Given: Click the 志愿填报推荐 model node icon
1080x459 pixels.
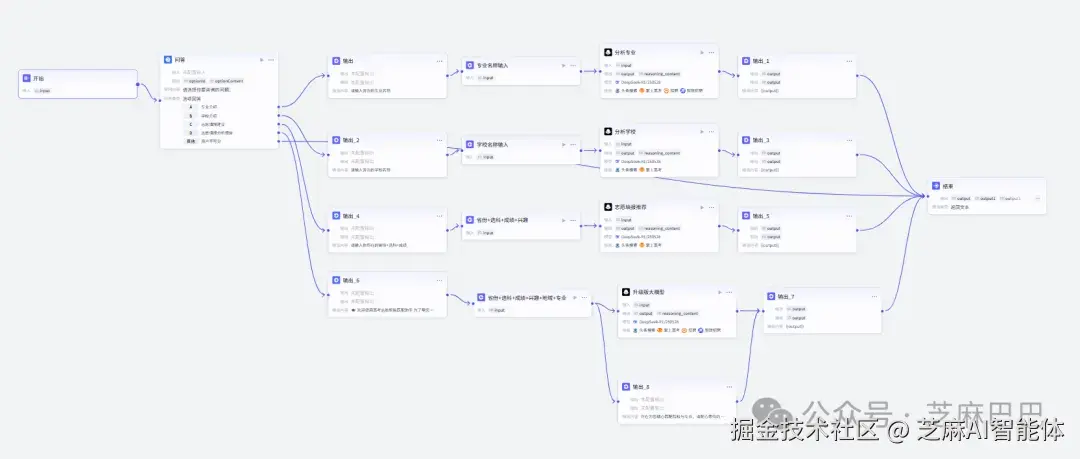Looking at the screenshot, I should point(608,207).
